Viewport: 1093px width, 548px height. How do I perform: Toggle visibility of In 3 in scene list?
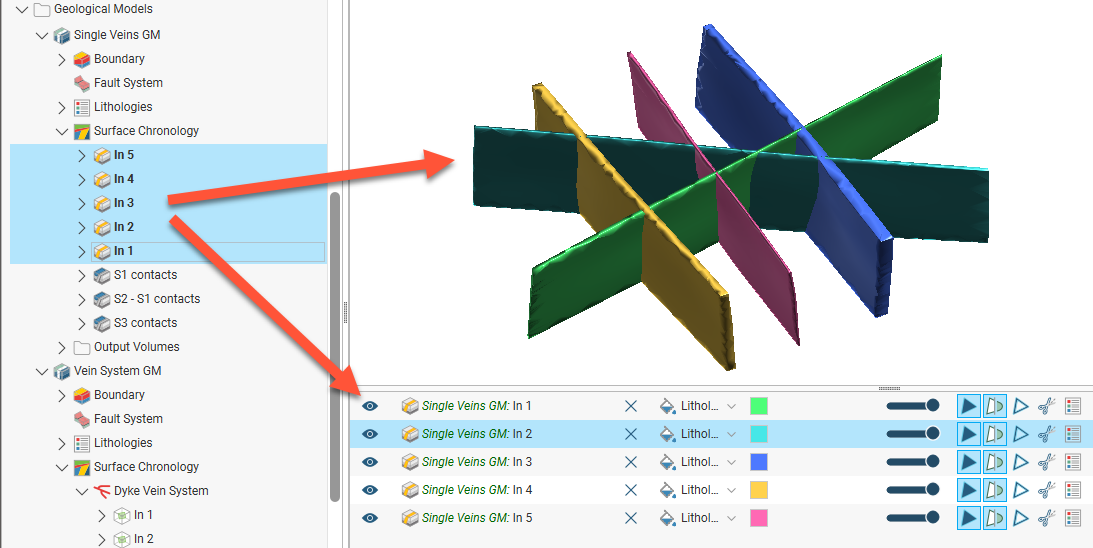coord(370,462)
